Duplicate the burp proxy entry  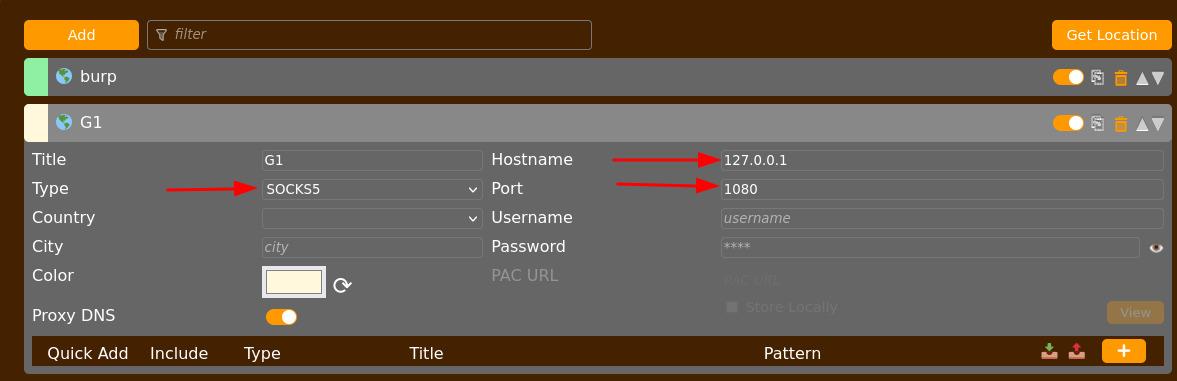[1097, 77]
